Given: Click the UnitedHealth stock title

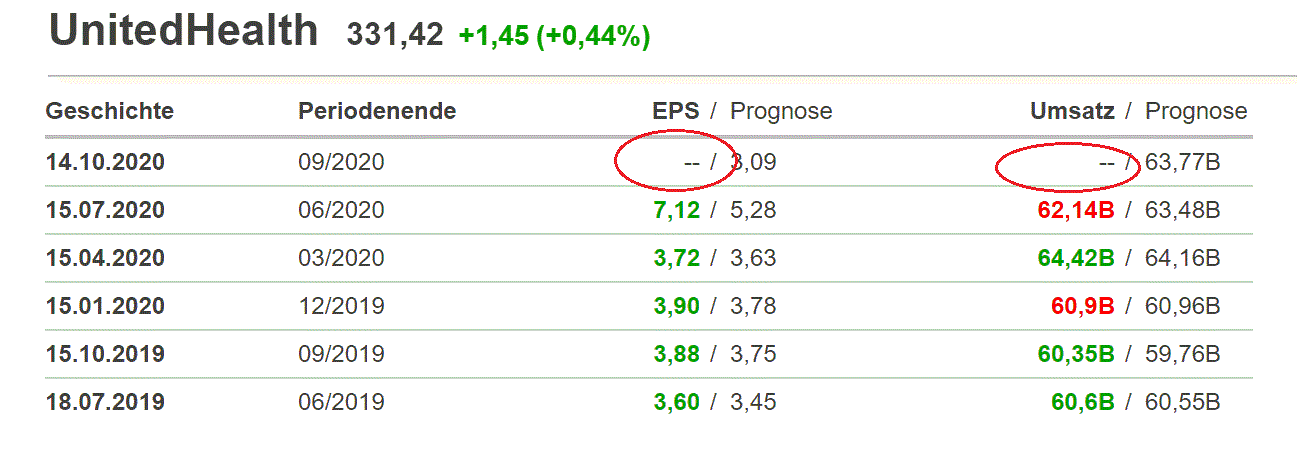Looking at the screenshot, I should 183,32.
